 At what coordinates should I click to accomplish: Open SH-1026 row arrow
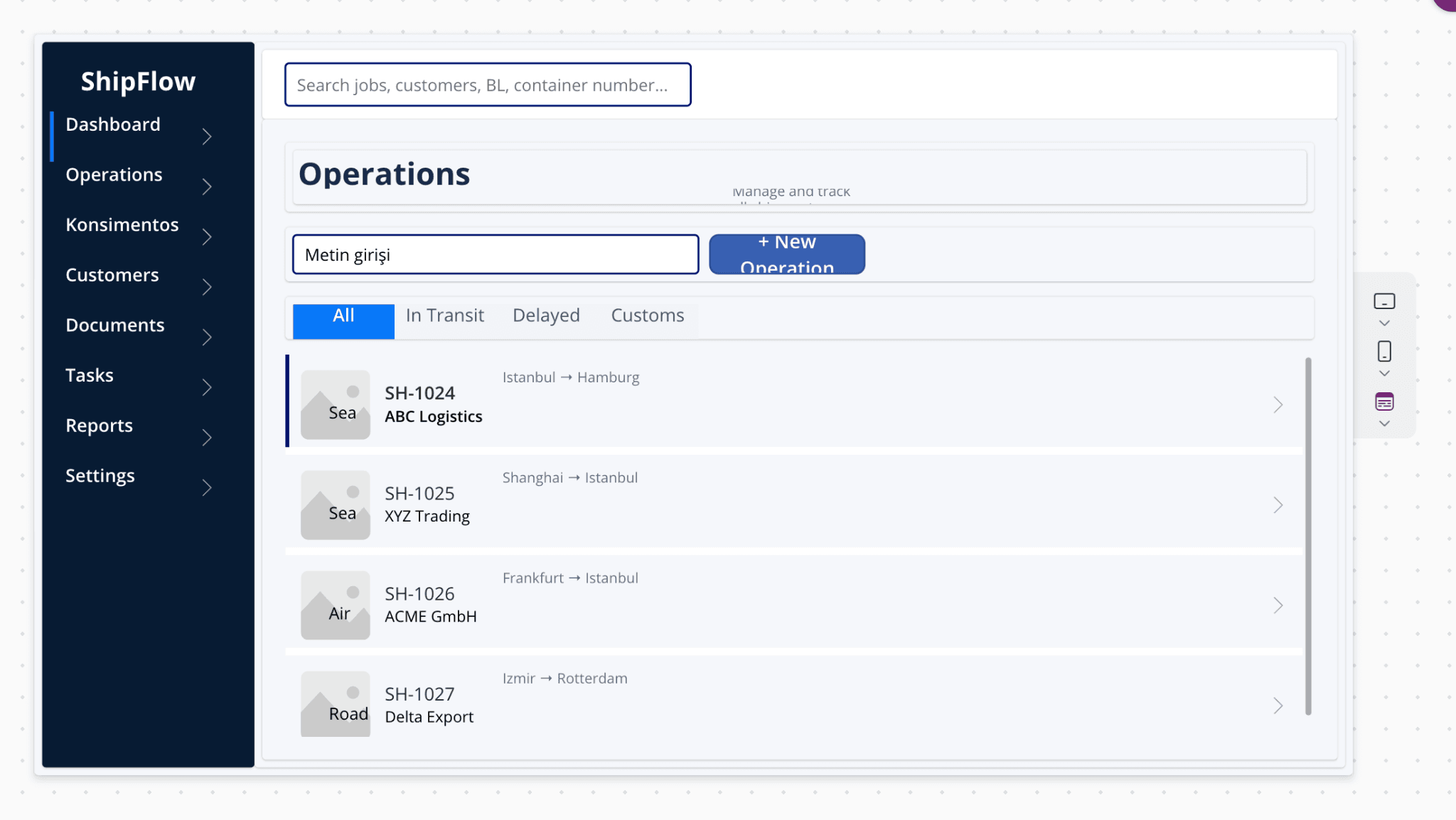(1278, 605)
